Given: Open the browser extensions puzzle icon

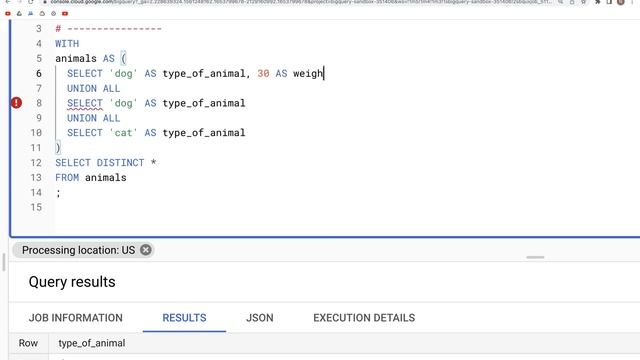Looking at the screenshot, I should coord(598,2).
